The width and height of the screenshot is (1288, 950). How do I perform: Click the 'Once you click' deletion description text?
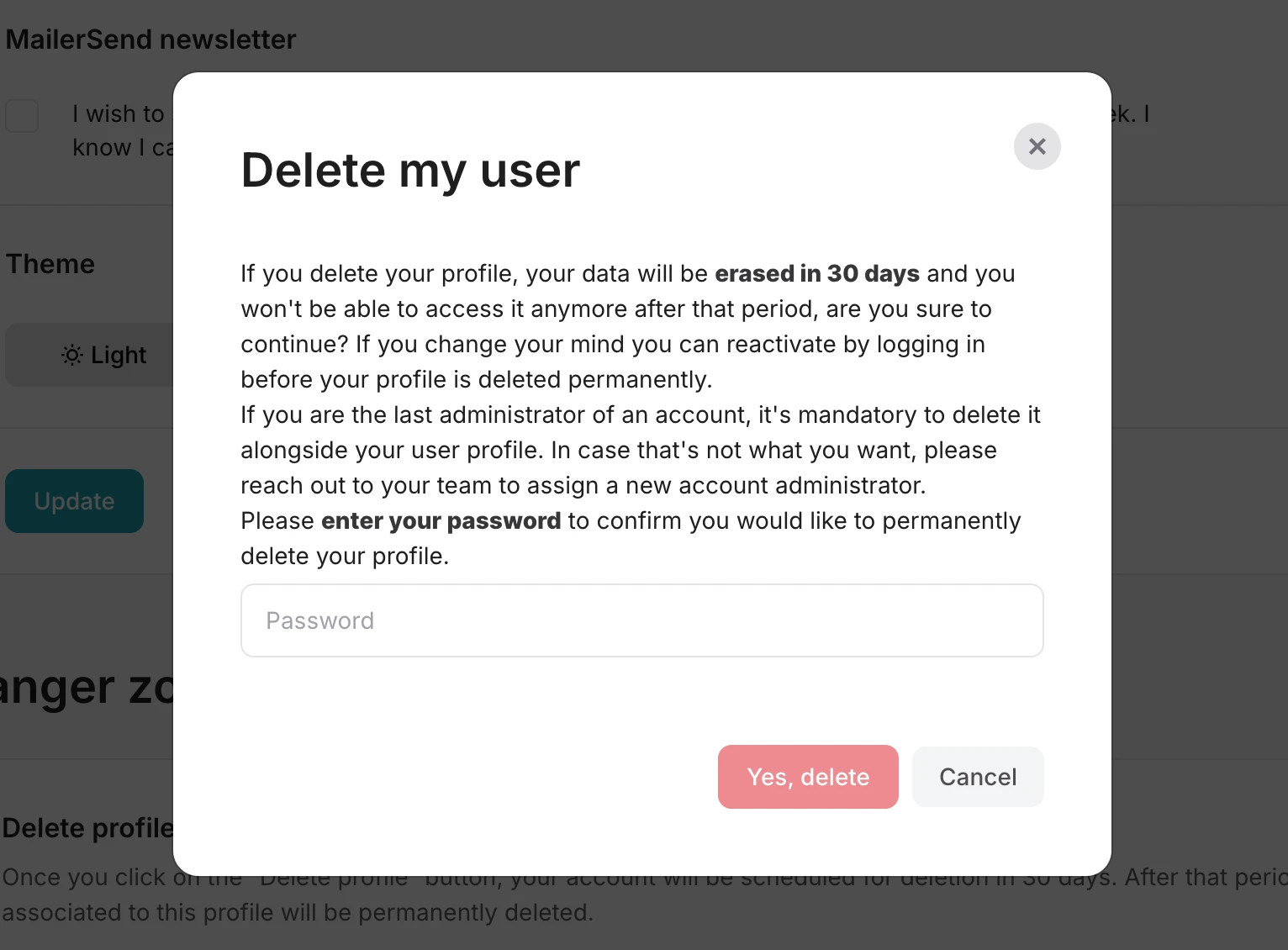tap(84, 878)
